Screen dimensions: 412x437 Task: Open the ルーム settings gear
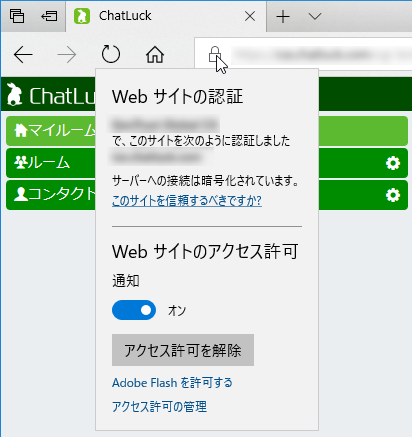(x=393, y=163)
